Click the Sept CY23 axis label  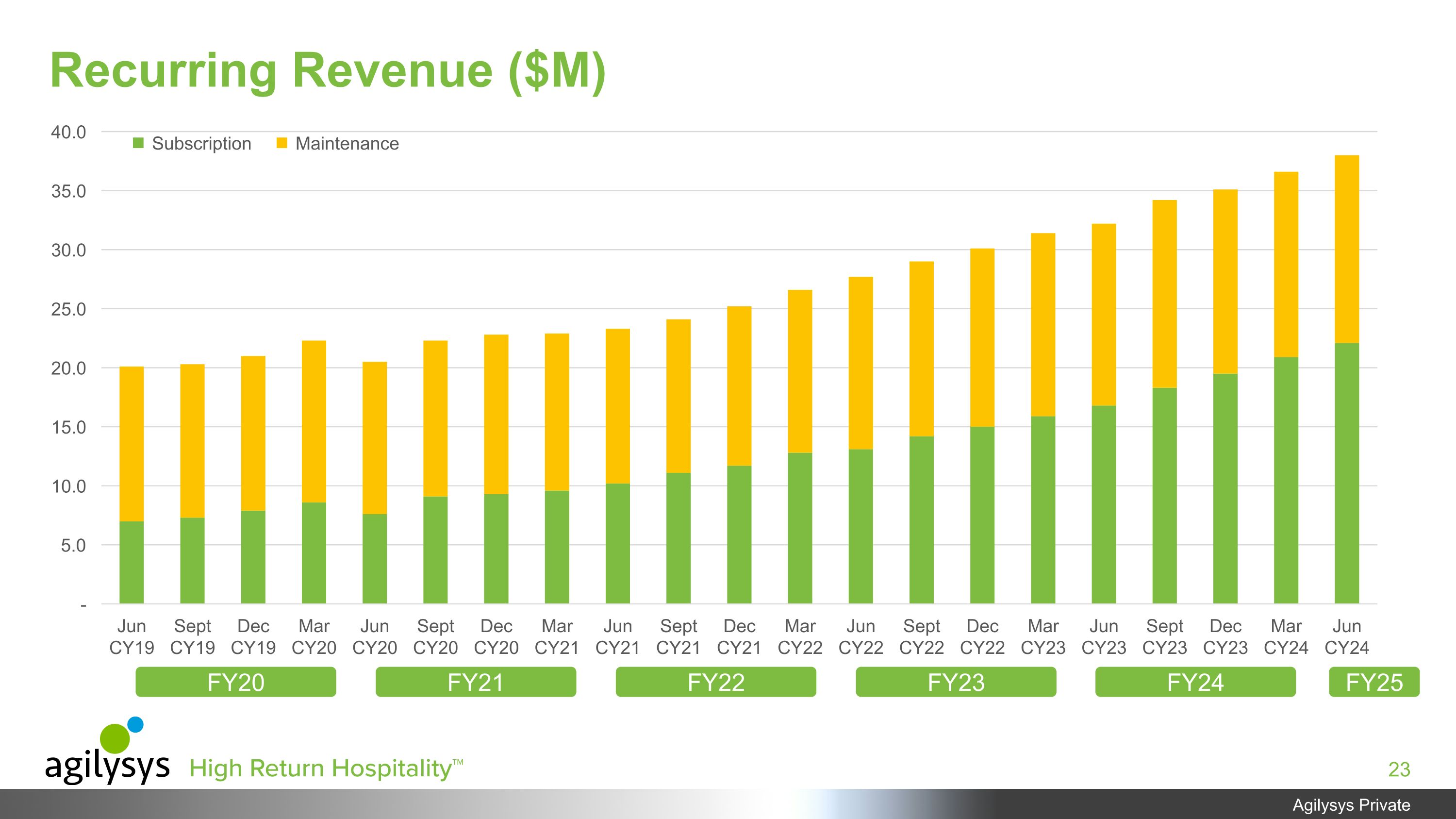tap(1164, 637)
